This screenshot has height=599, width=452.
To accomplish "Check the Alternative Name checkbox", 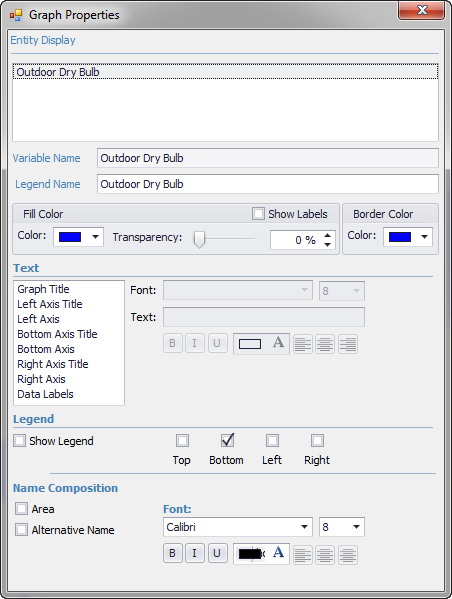I will pos(21,529).
